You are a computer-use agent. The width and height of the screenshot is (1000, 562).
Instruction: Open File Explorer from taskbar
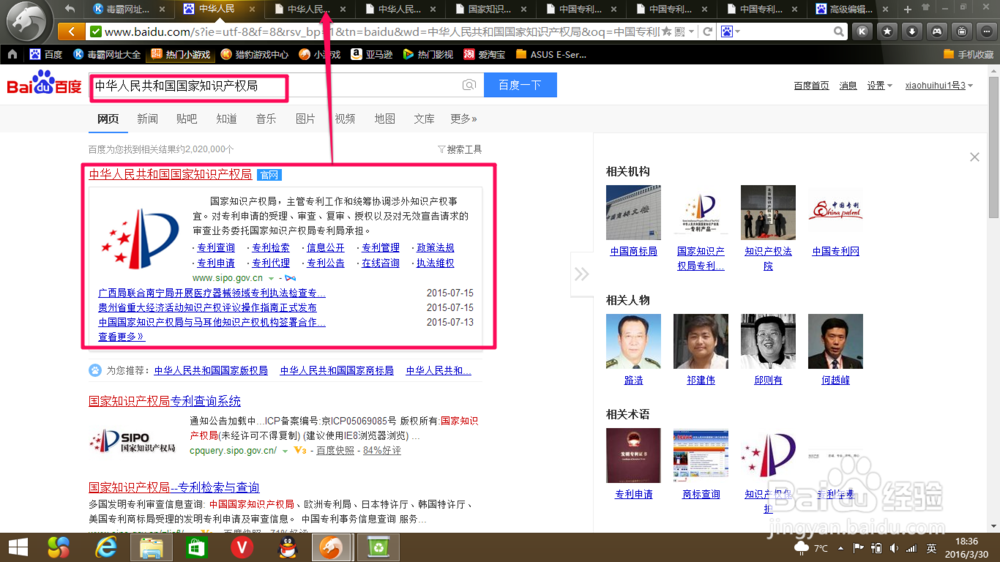click(x=151, y=547)
